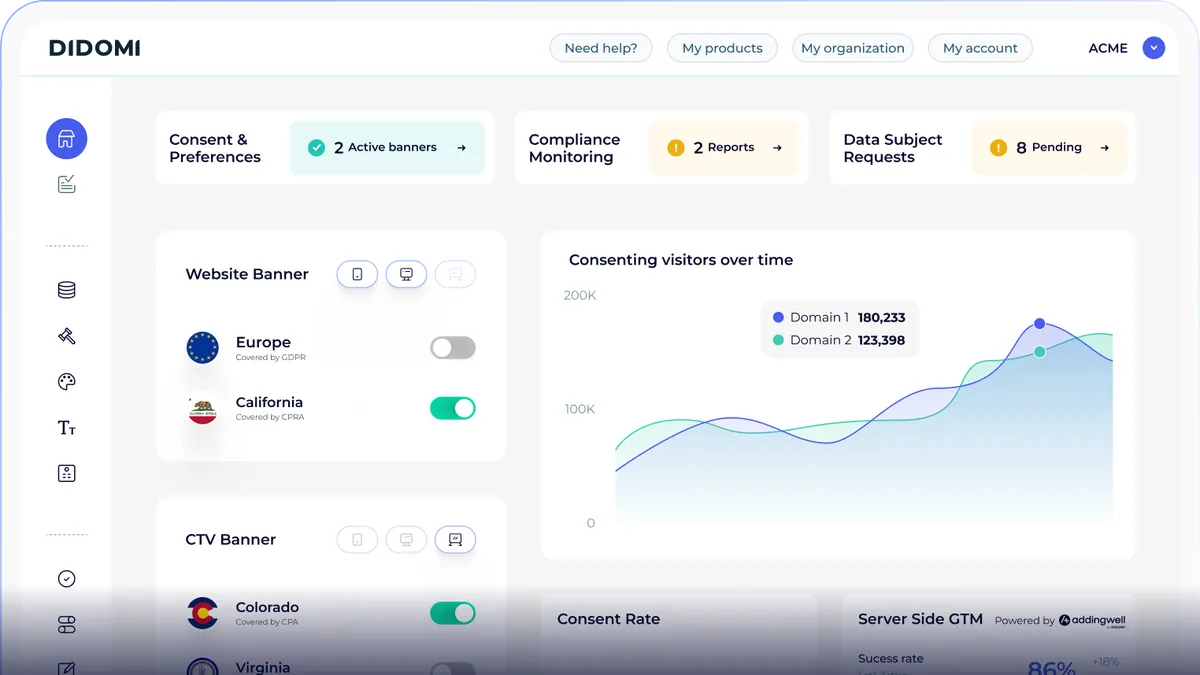The image size is (1200, 675).
Task: Enable the Europe GDPR banner toggle
Action: tap(453, 348)
